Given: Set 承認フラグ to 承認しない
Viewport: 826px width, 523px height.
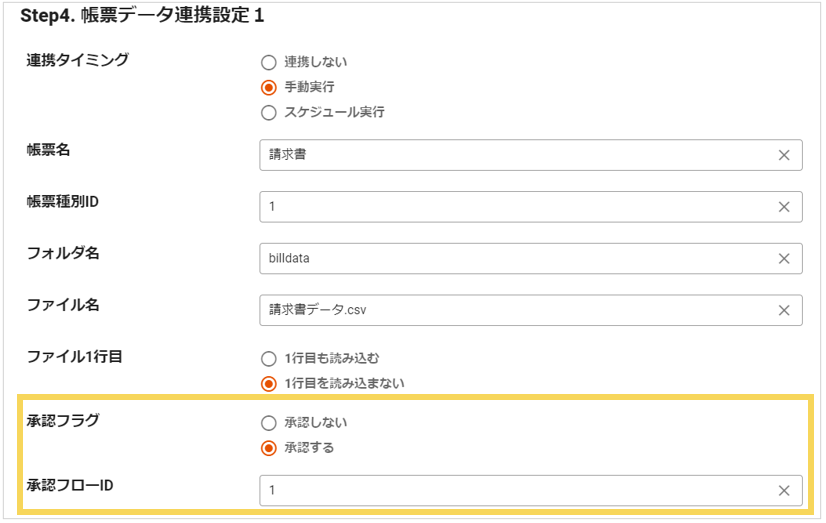Looking at the screenshot, I should 268,422.
